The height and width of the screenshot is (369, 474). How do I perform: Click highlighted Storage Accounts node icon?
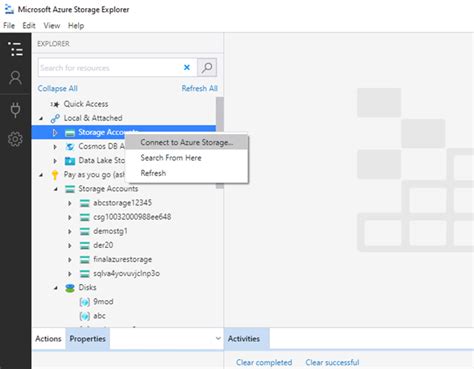(x=70, y=133)
